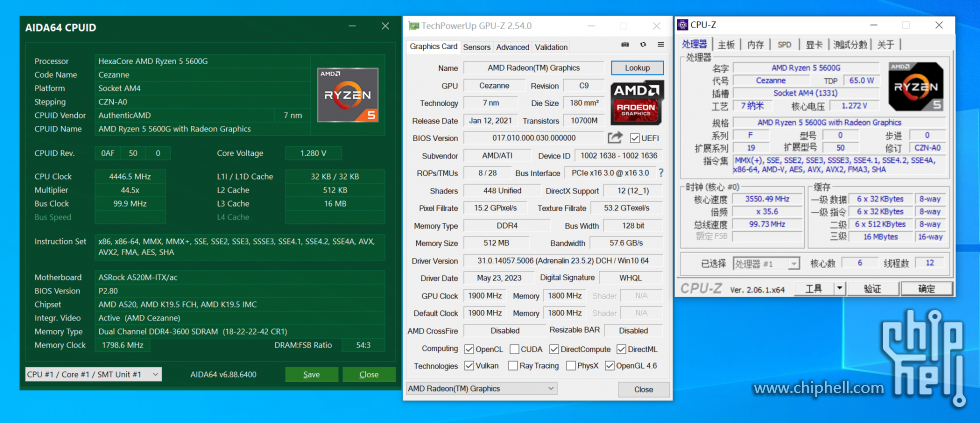
Task: Click the Device ID value 1002 1638 - 1002 1636
Action: [x=619, y=156]
